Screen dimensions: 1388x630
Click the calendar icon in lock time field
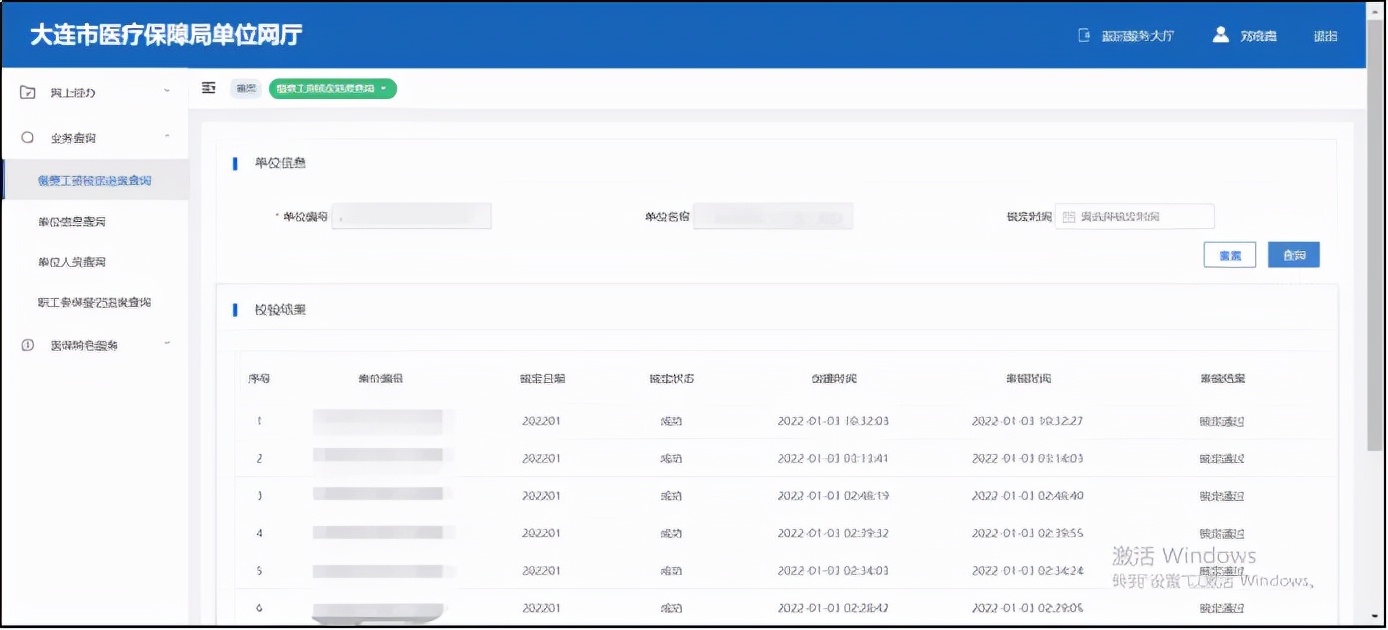[x=1069, y=217]
